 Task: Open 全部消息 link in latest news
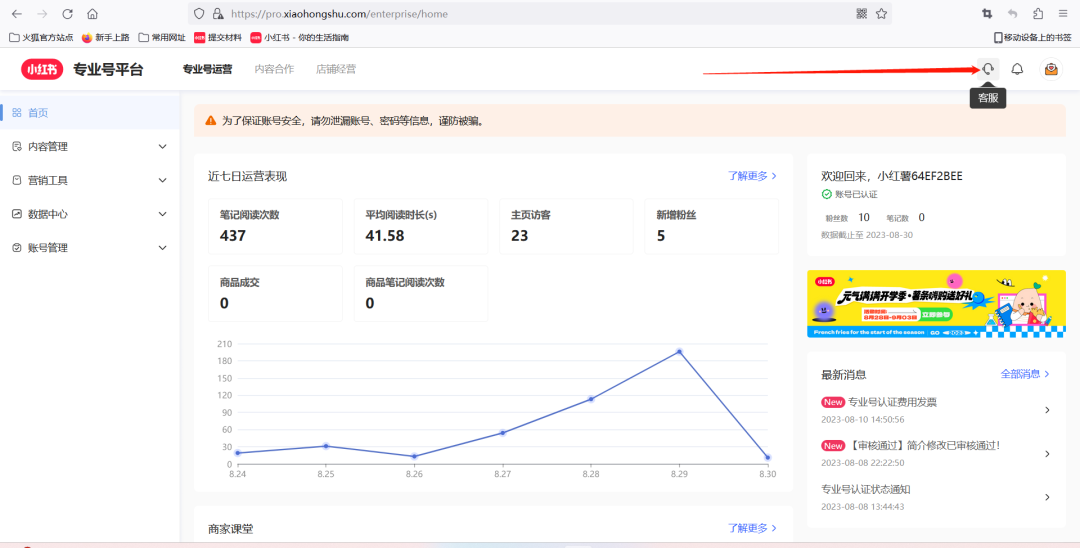click(x=1025, y=374)
